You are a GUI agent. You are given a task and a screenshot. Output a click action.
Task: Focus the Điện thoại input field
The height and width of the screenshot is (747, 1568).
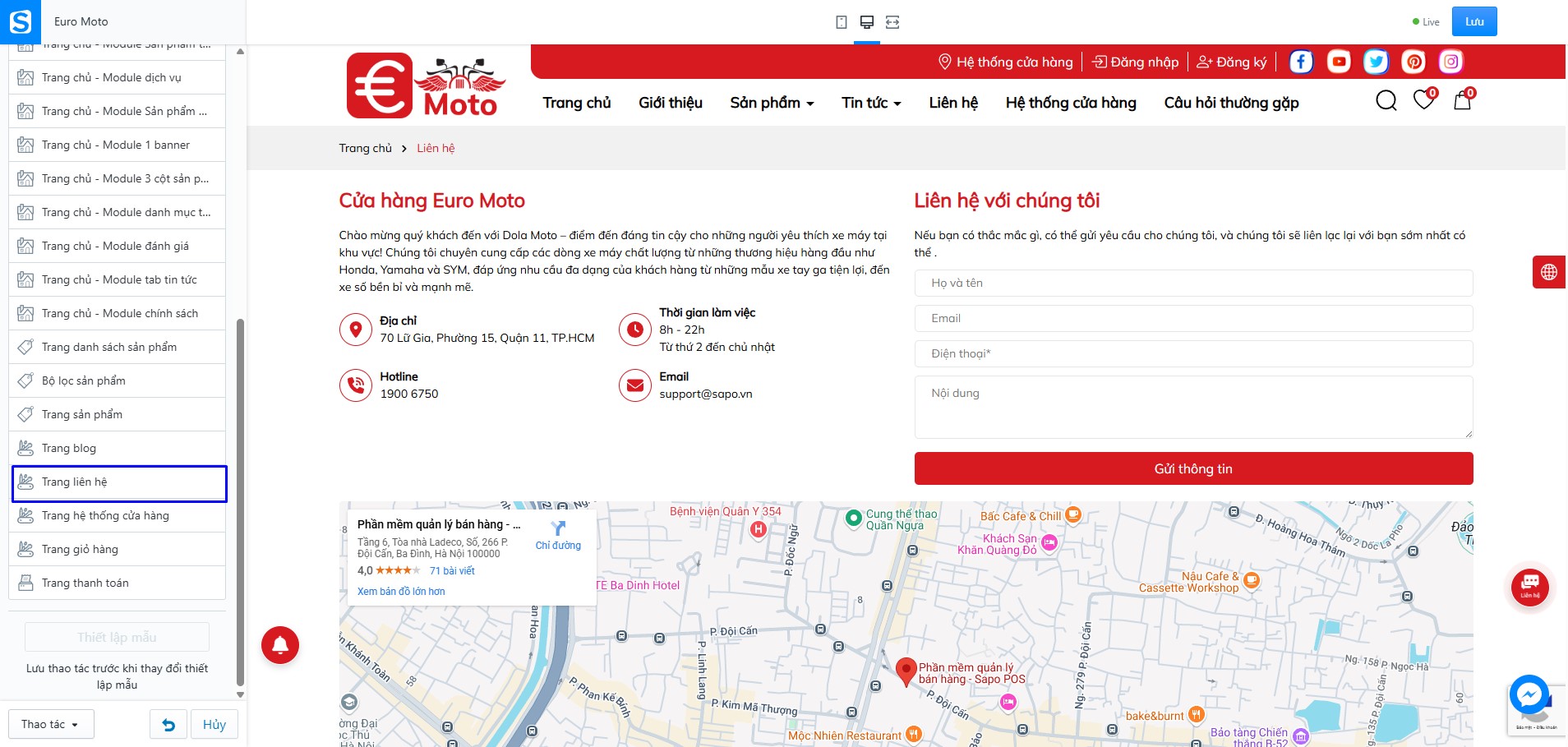click(1193, 353)
